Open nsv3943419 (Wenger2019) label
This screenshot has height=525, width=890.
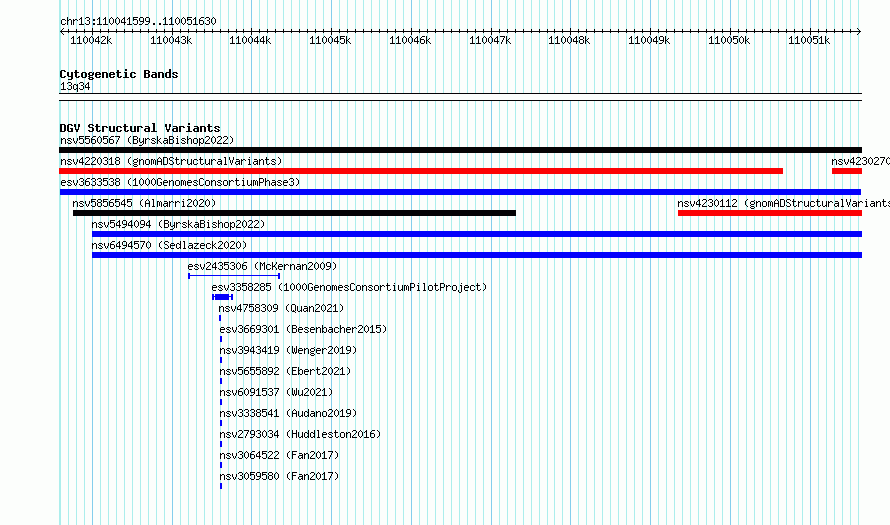click(x=288, y=350)
